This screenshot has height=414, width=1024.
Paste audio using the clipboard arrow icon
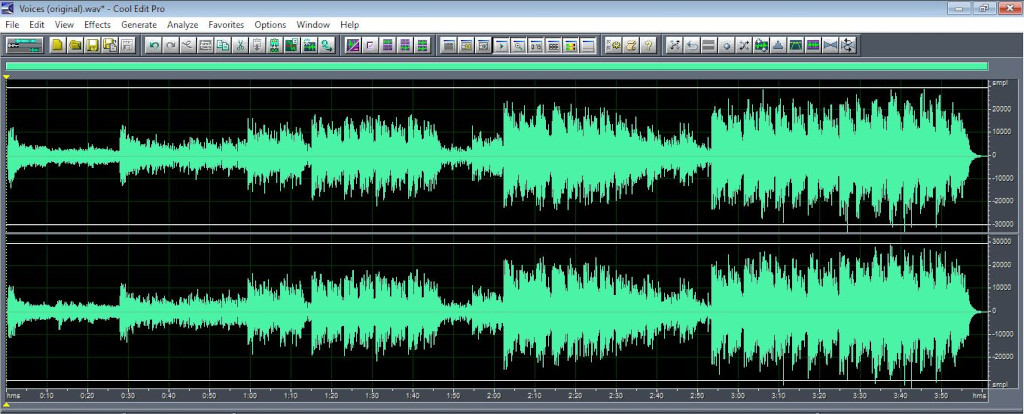[x=257, y=45]
